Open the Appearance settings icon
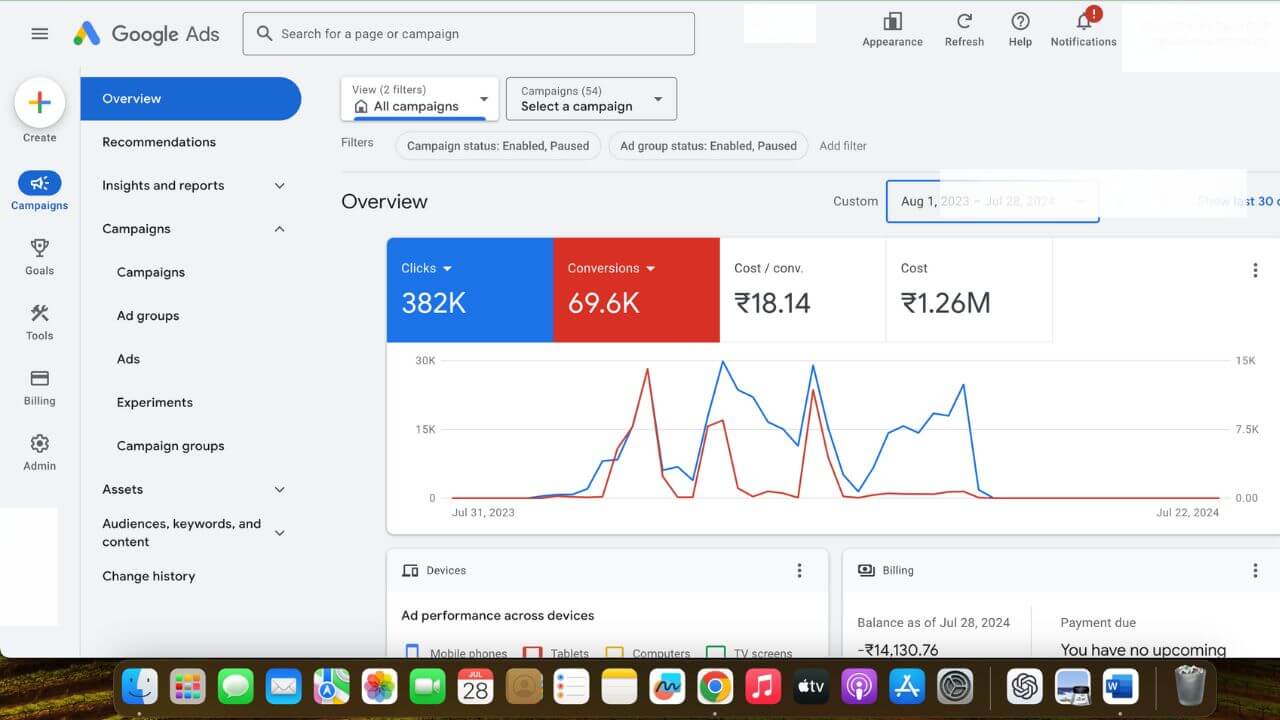Viewport: 1280px width, 720px height. [892, 22]
